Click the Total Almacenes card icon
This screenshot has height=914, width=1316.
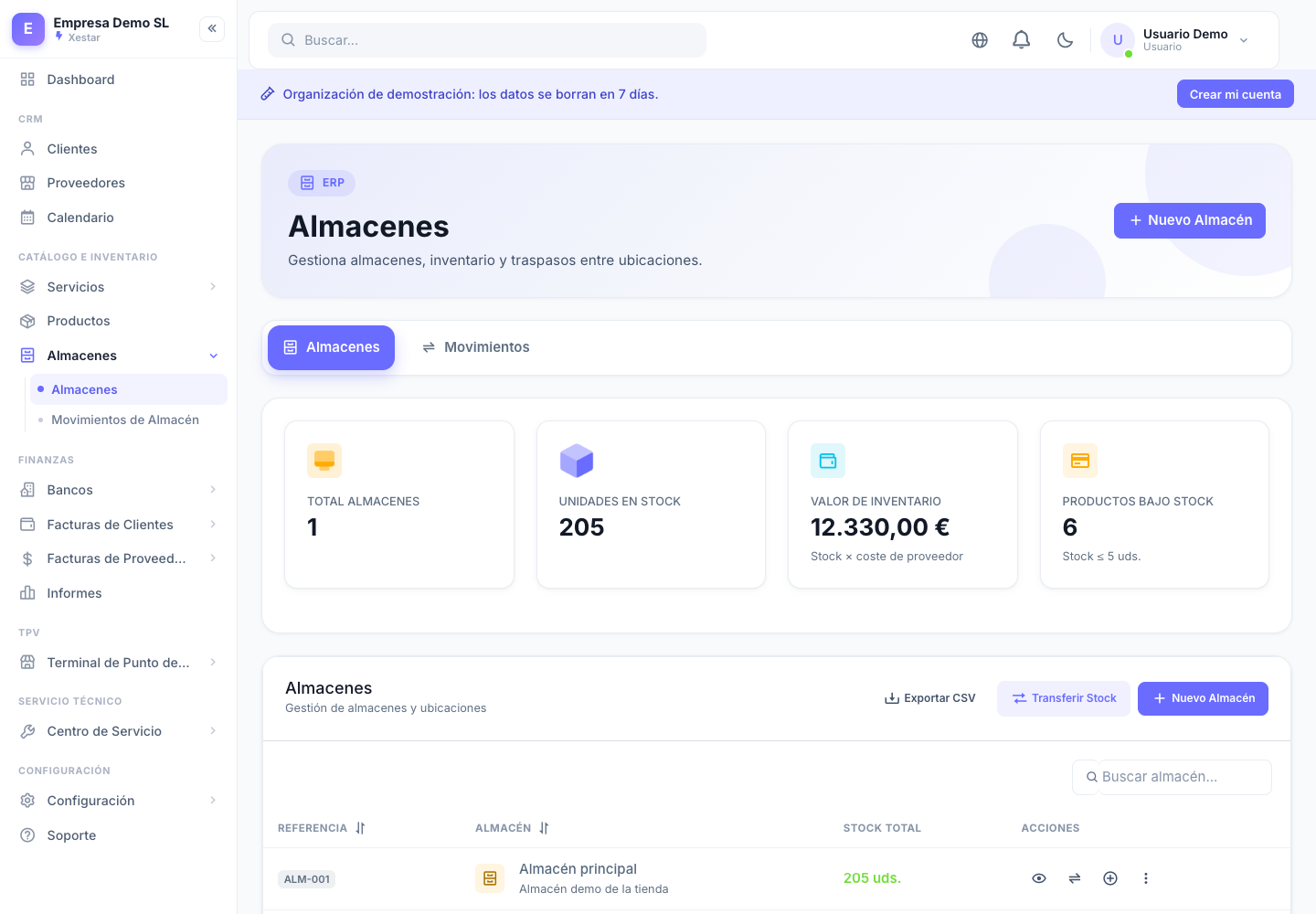(324, 461)
